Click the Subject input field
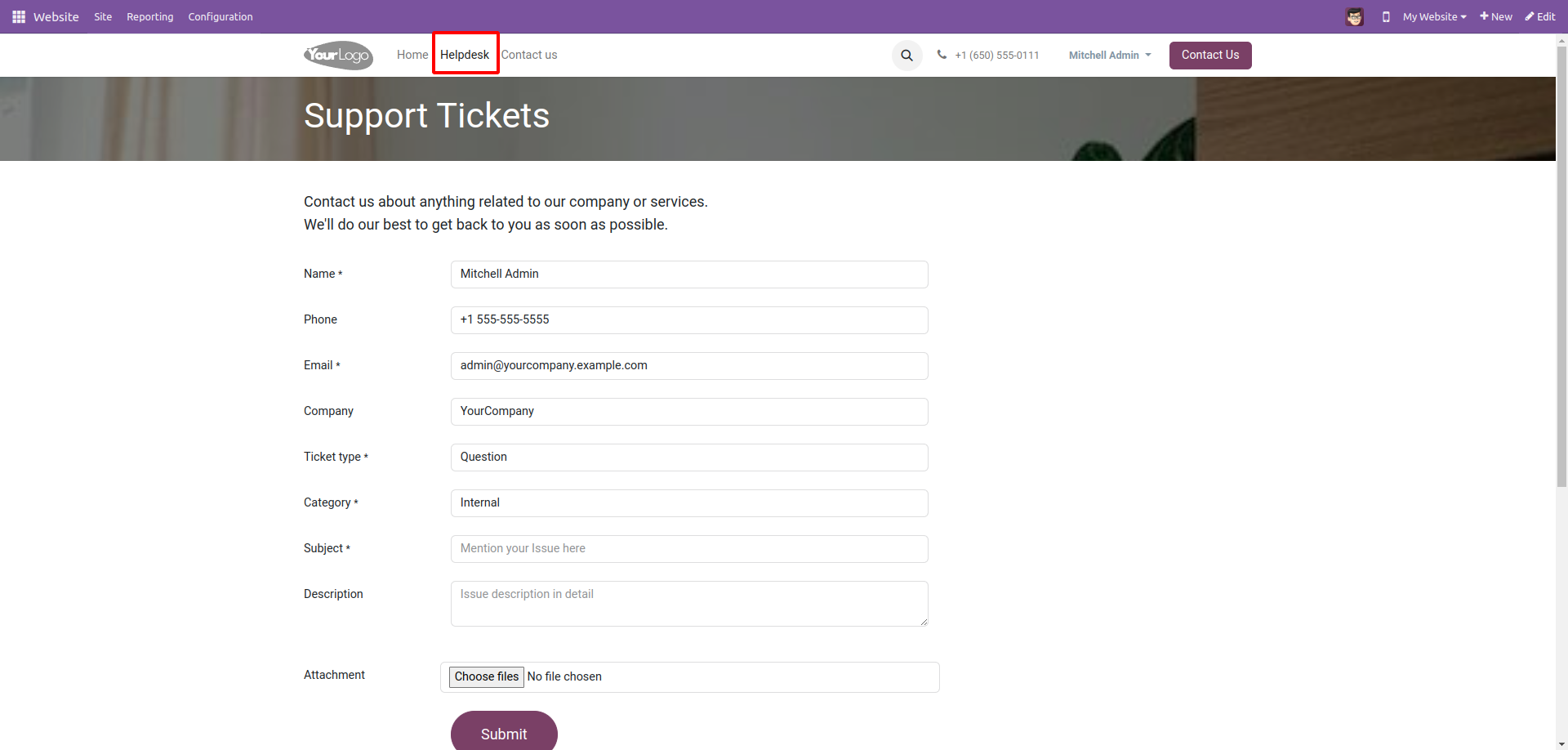The width and height of the screenshot is (1568, 750). point(688,549)
